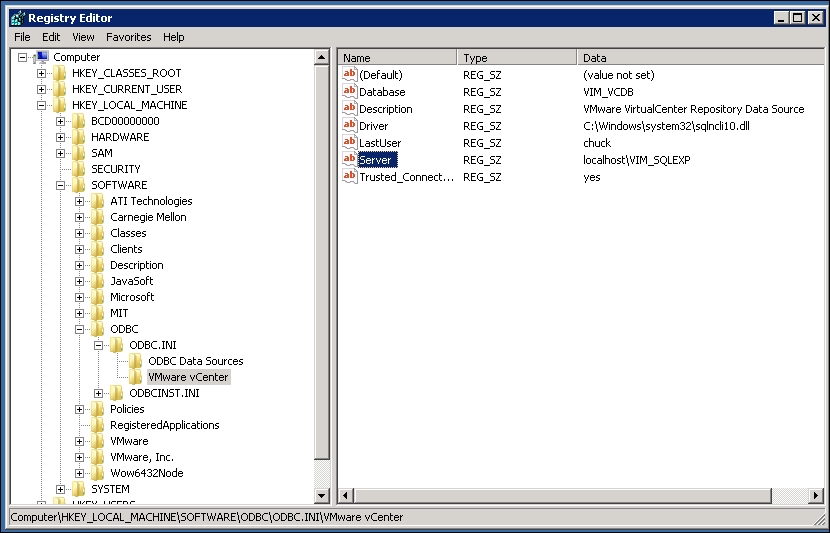830x533 pixels.
Task: Click the ATI Technologies folder icon
Action: pyautogui.click(x=97, y=201)
